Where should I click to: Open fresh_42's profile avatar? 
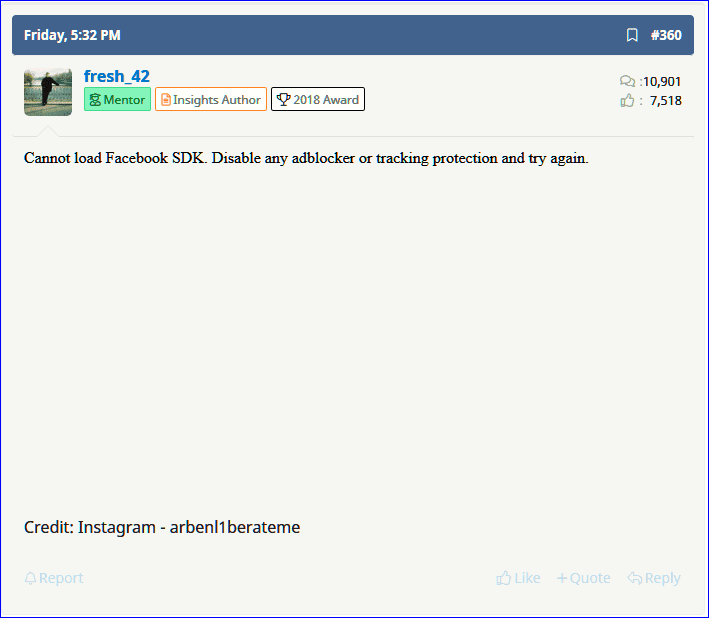[x=48, y=92]
